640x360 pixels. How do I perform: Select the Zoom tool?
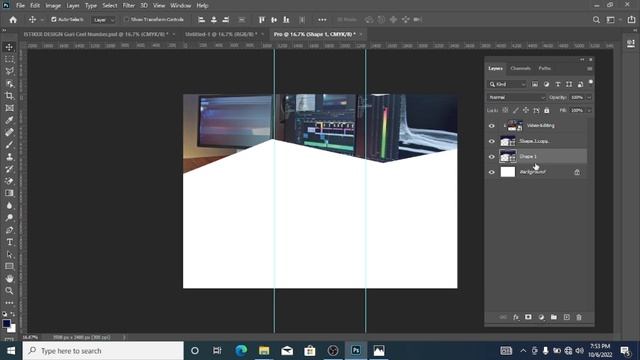coord(9,291)
